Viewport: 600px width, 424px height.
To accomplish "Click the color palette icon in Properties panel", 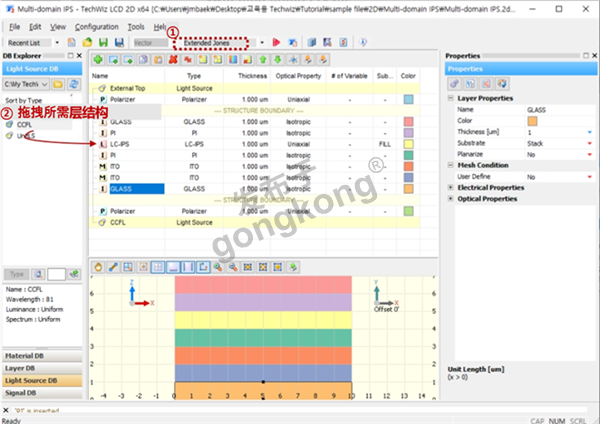I will tap(502, 83).
